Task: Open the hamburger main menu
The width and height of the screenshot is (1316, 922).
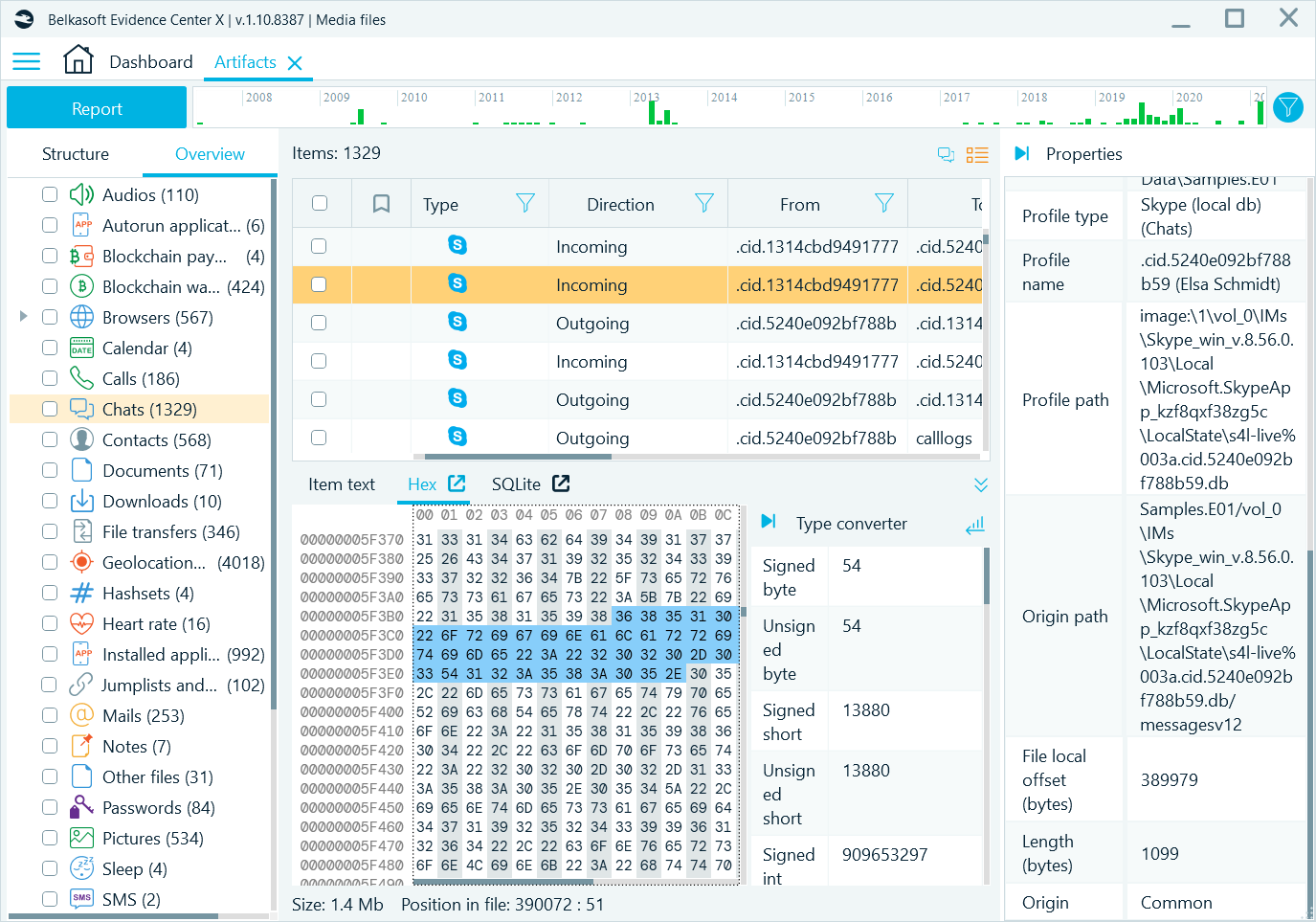Action: pos(26,62)
